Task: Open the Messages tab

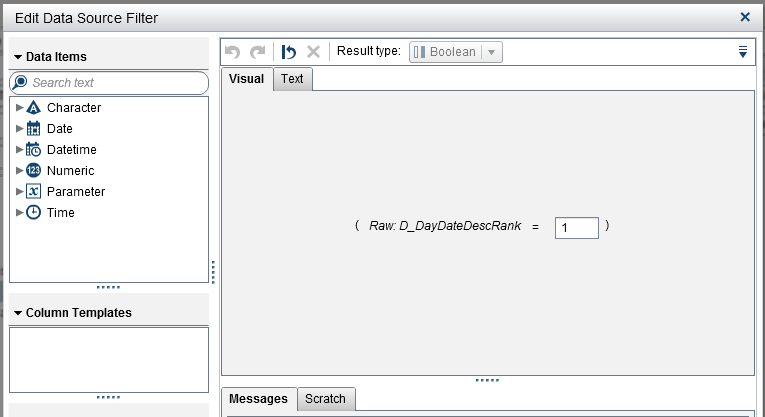Action: click(259, 399)
